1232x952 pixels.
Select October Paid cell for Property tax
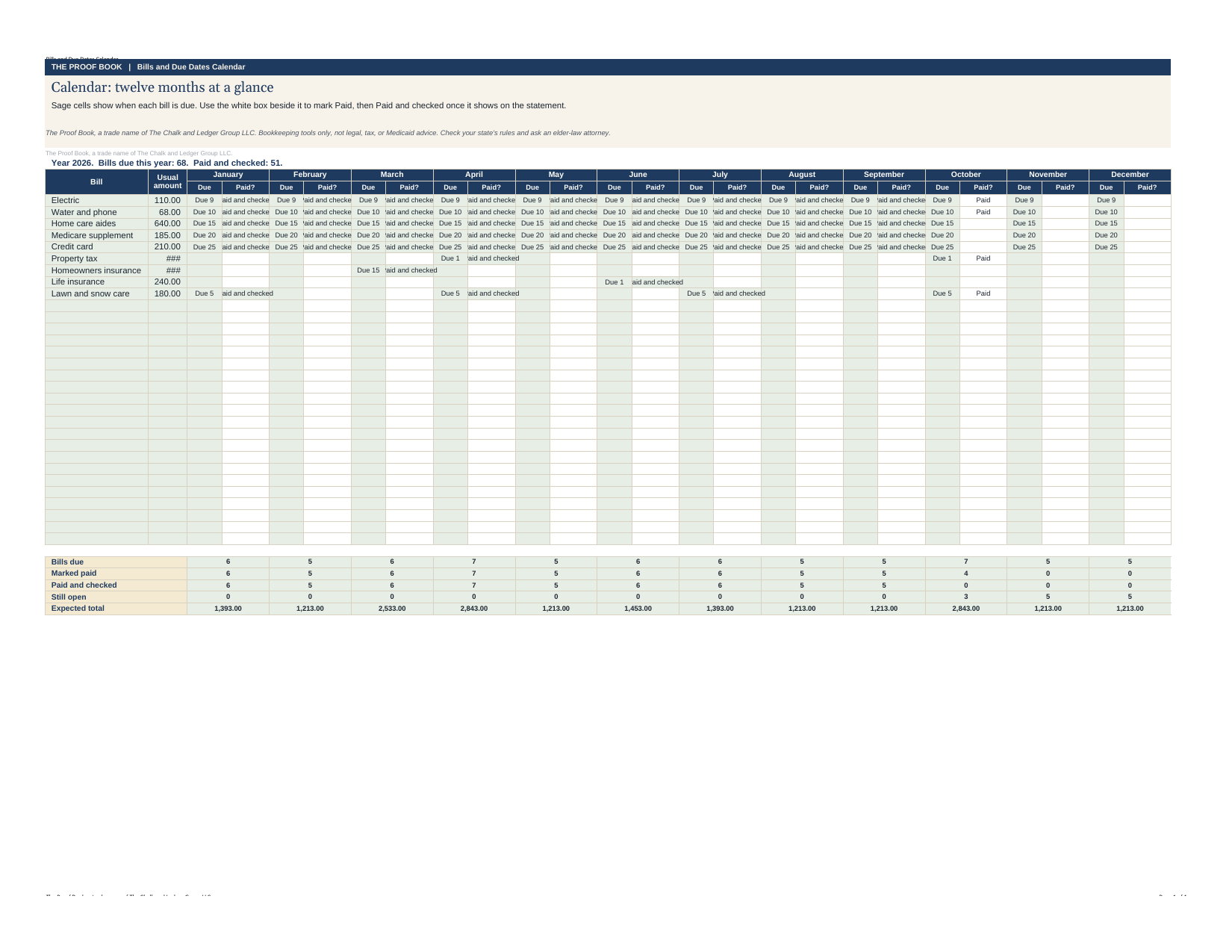pyautogui.click(x=983, y=258)
